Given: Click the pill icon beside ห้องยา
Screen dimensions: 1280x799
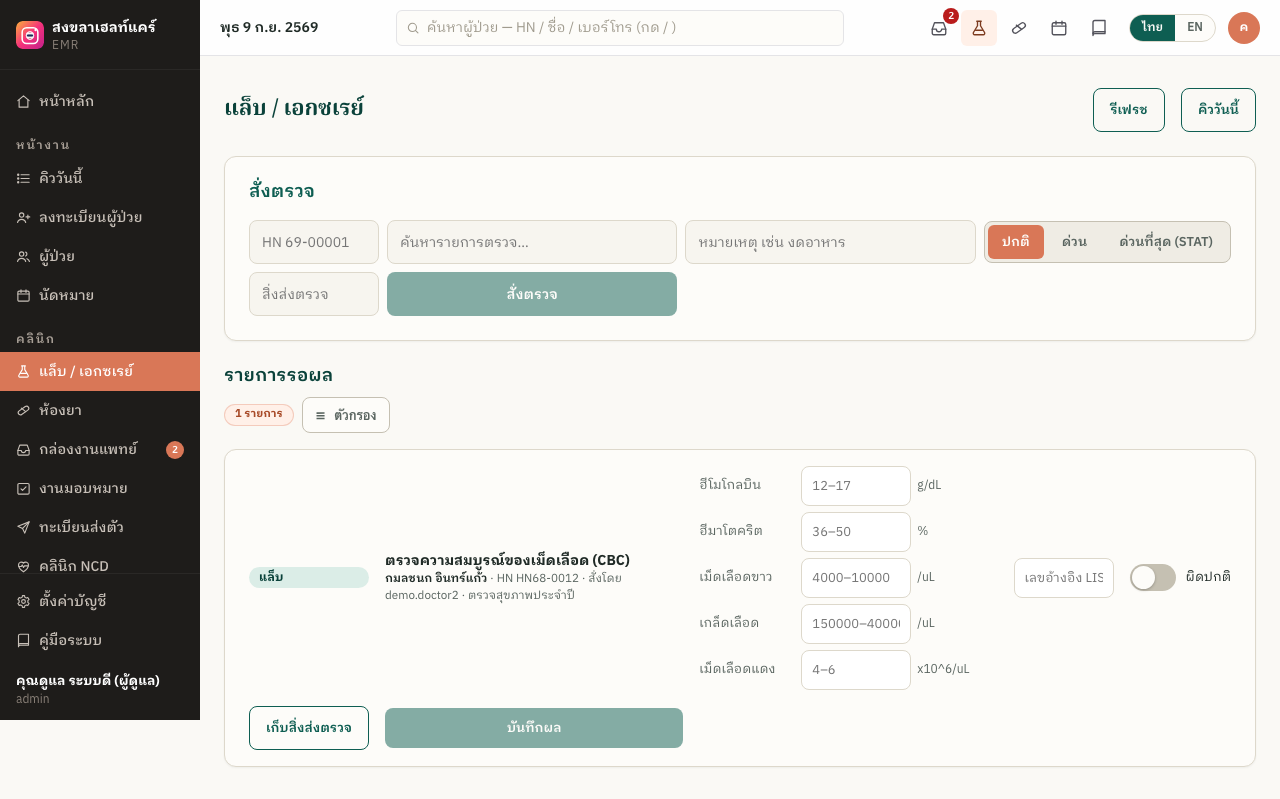Looking at the screenshot, I should 23,410.
